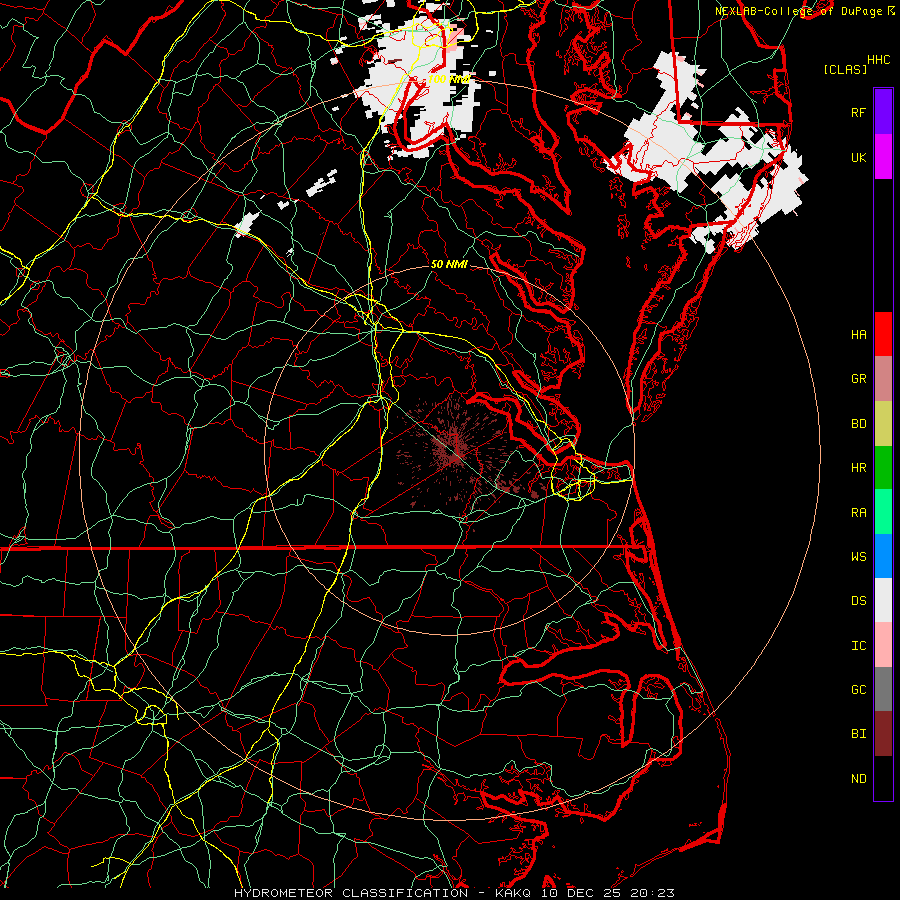Click the UK legend label

click(x=858, y=157)
